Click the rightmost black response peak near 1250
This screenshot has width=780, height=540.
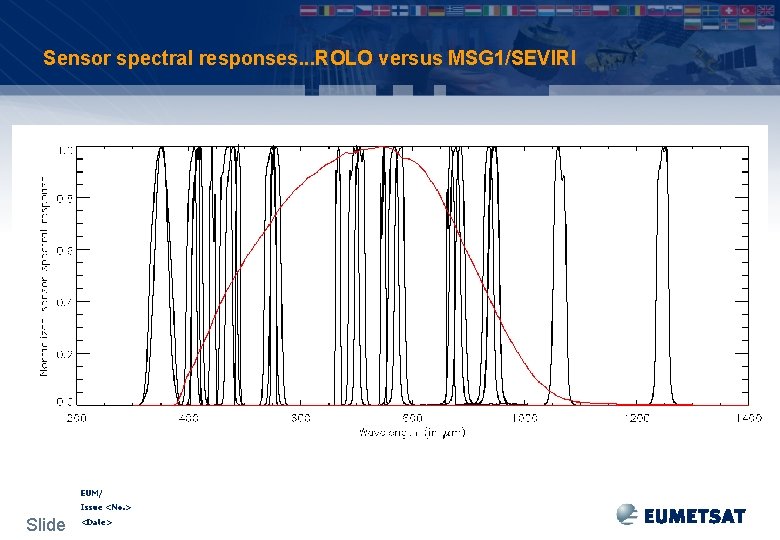click(663, 276)
